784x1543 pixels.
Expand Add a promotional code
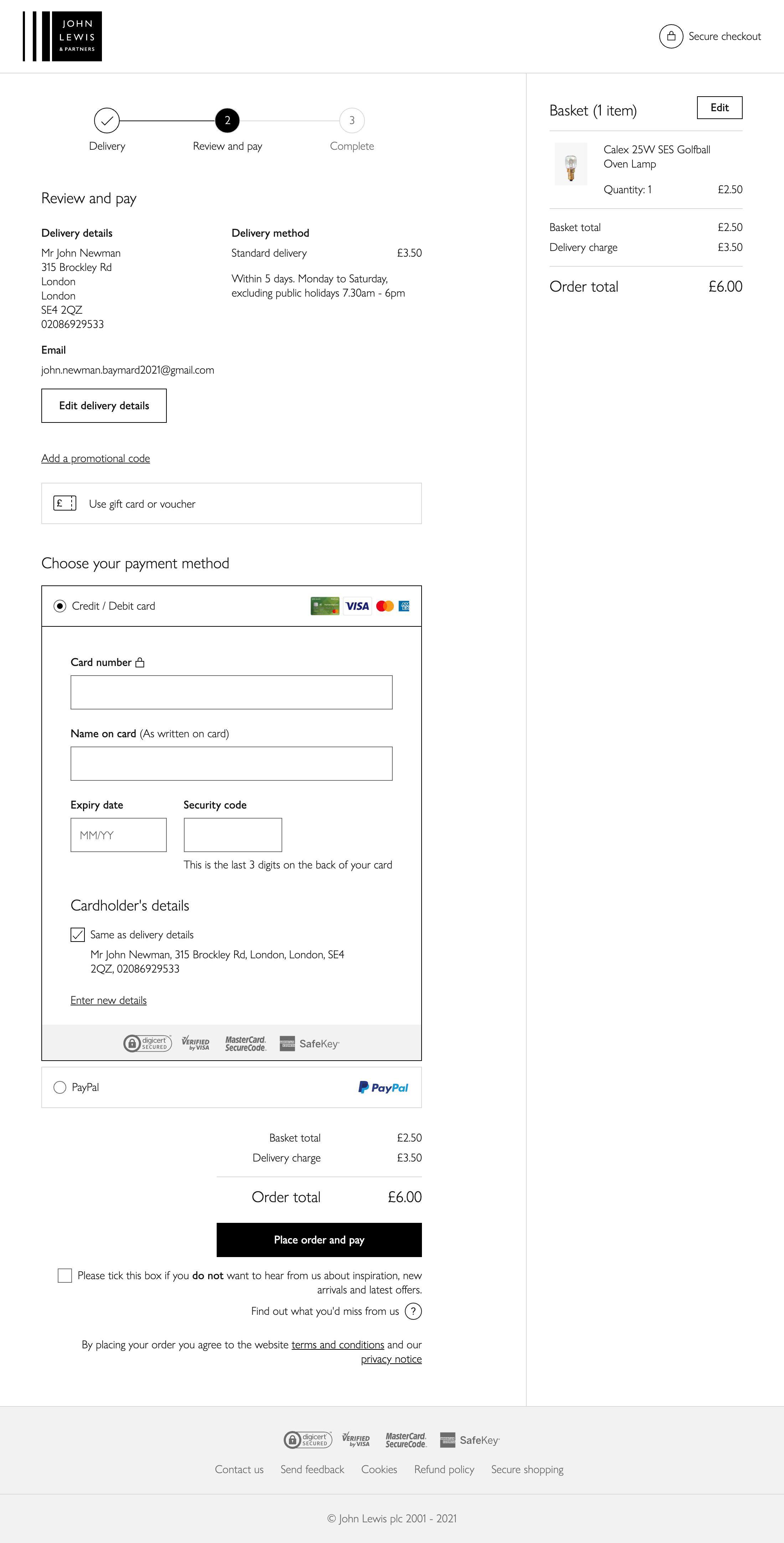pyautogui.click(x=95, y=458)
